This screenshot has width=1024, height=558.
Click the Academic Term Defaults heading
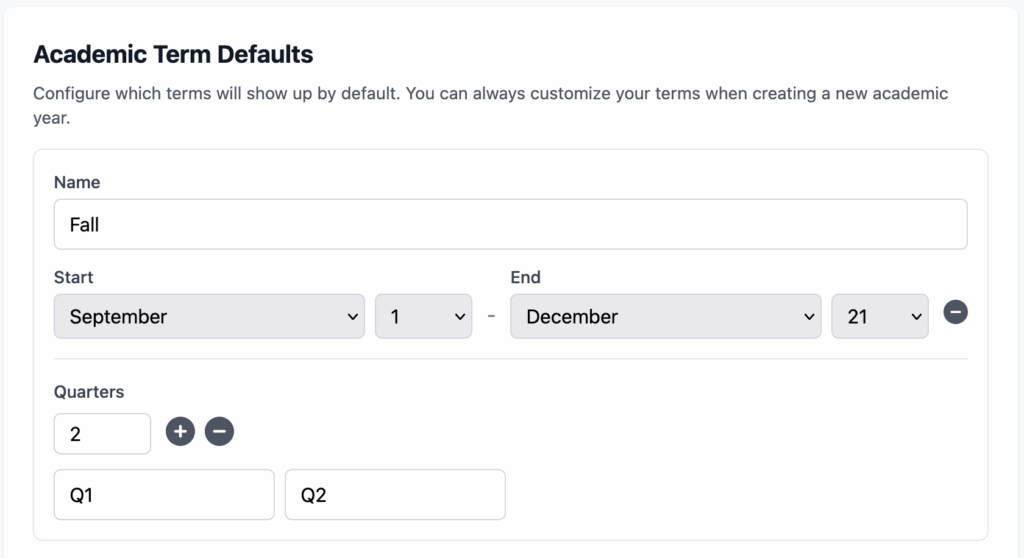pos(173,53)
